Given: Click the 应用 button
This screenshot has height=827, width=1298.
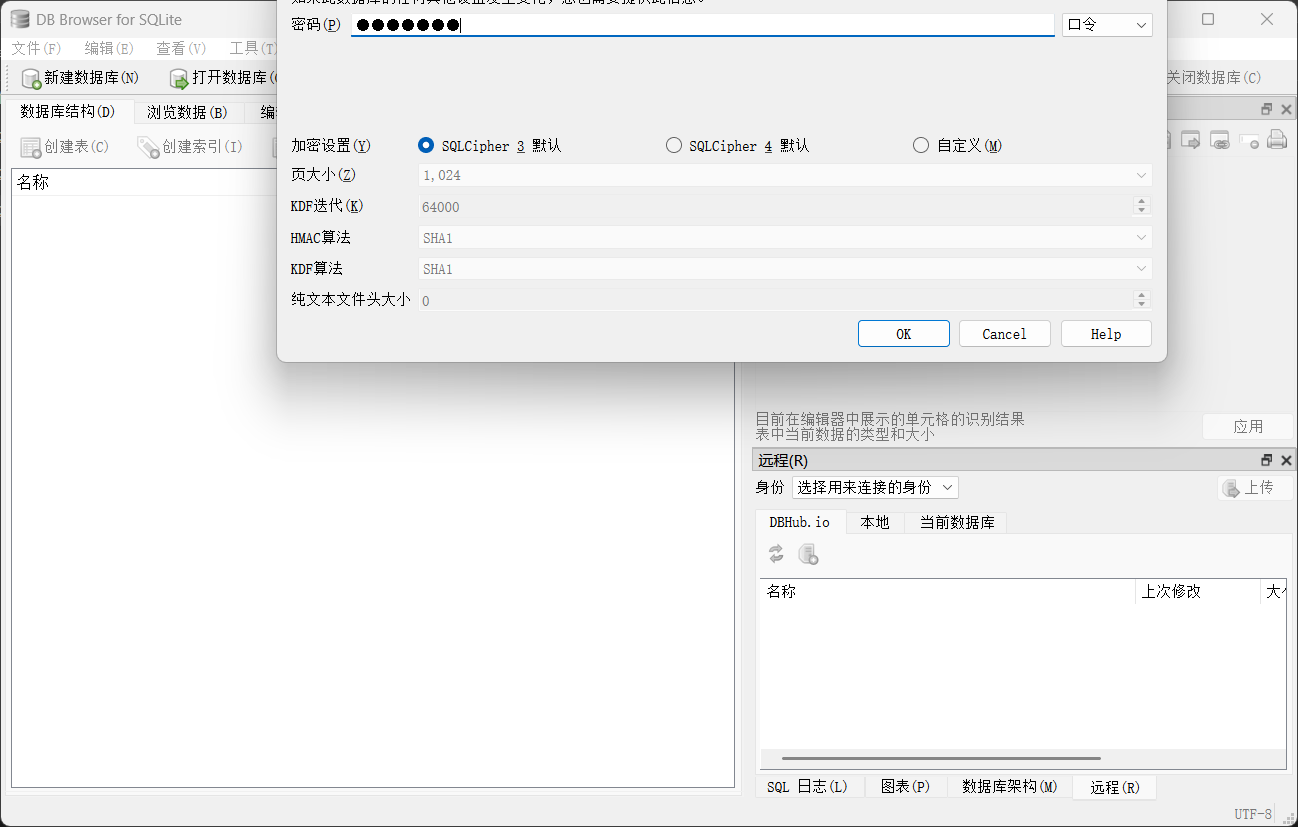Looking at the screenshot, I should point(1248,426).
